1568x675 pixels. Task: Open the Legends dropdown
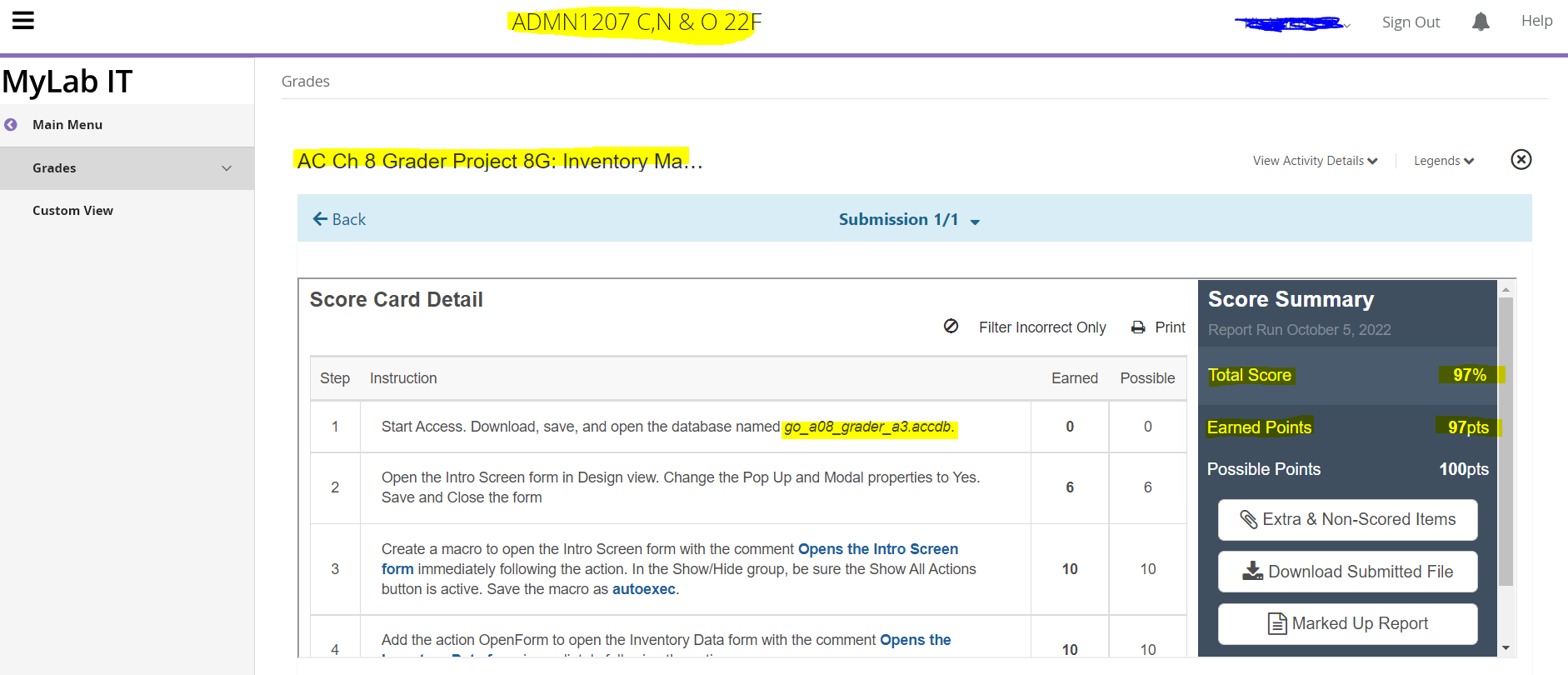(x=1444, y=161)
